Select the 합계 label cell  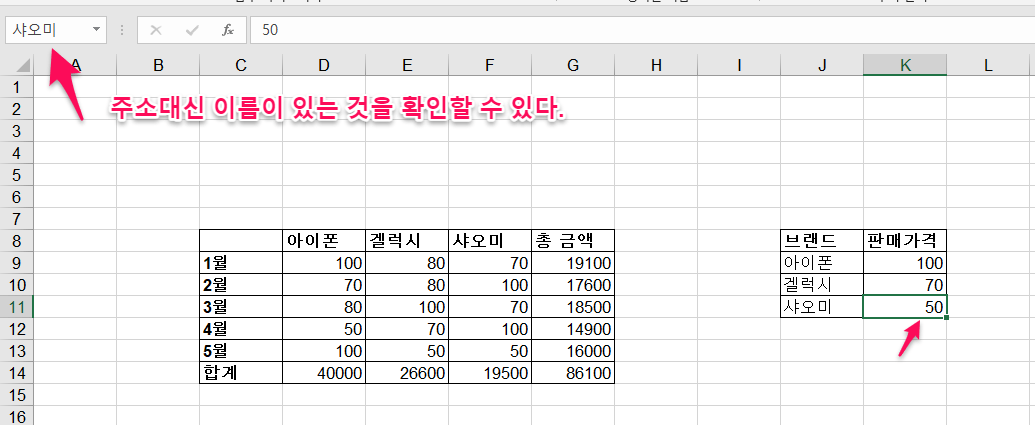tap(241, 373)
